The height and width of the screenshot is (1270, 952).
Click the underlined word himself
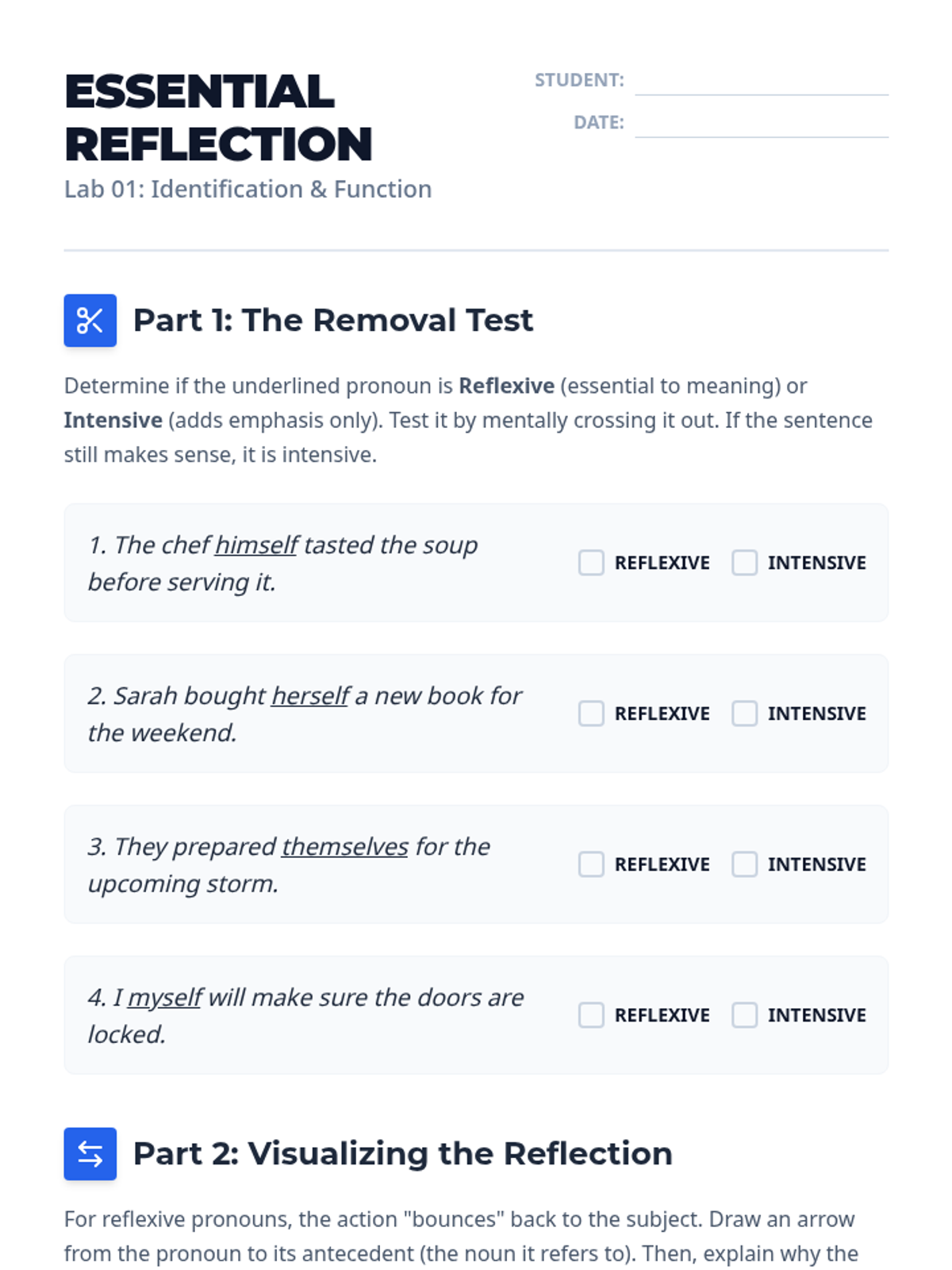coord(256,545)
